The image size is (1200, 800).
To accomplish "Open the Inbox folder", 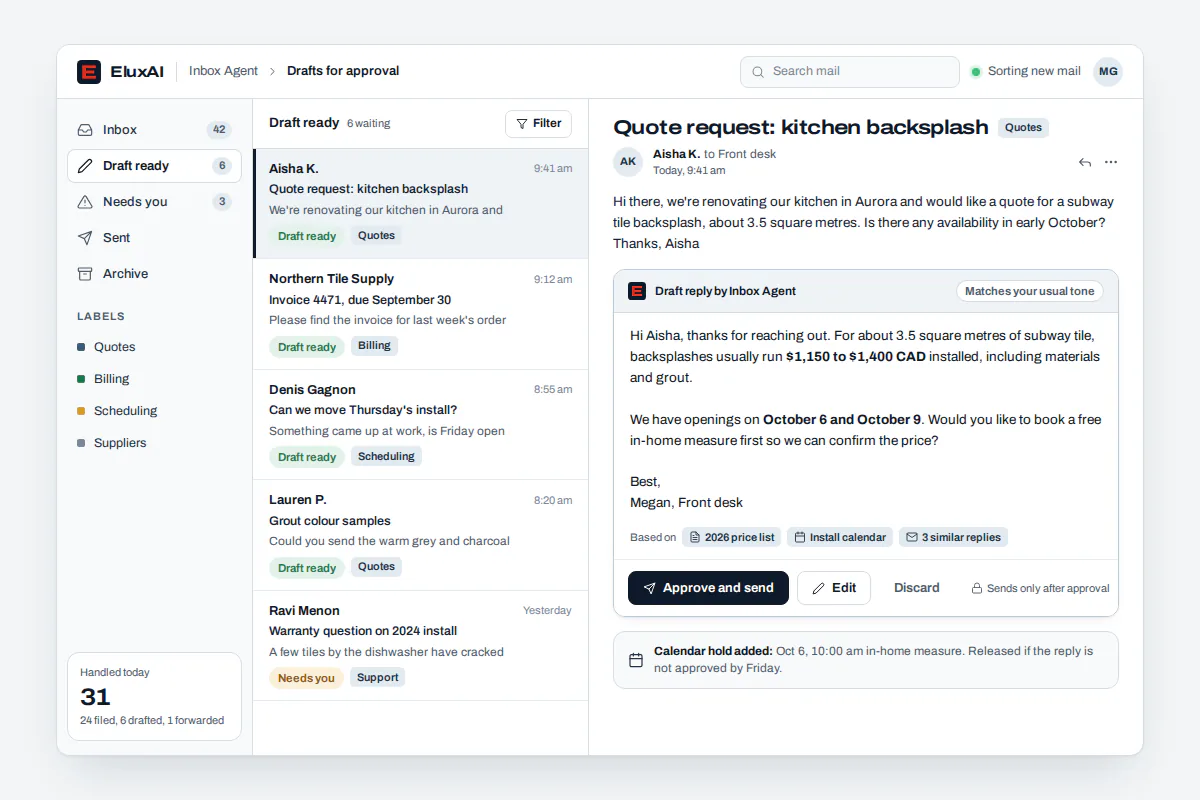I will pyautogui.click(x=154, y=130).
